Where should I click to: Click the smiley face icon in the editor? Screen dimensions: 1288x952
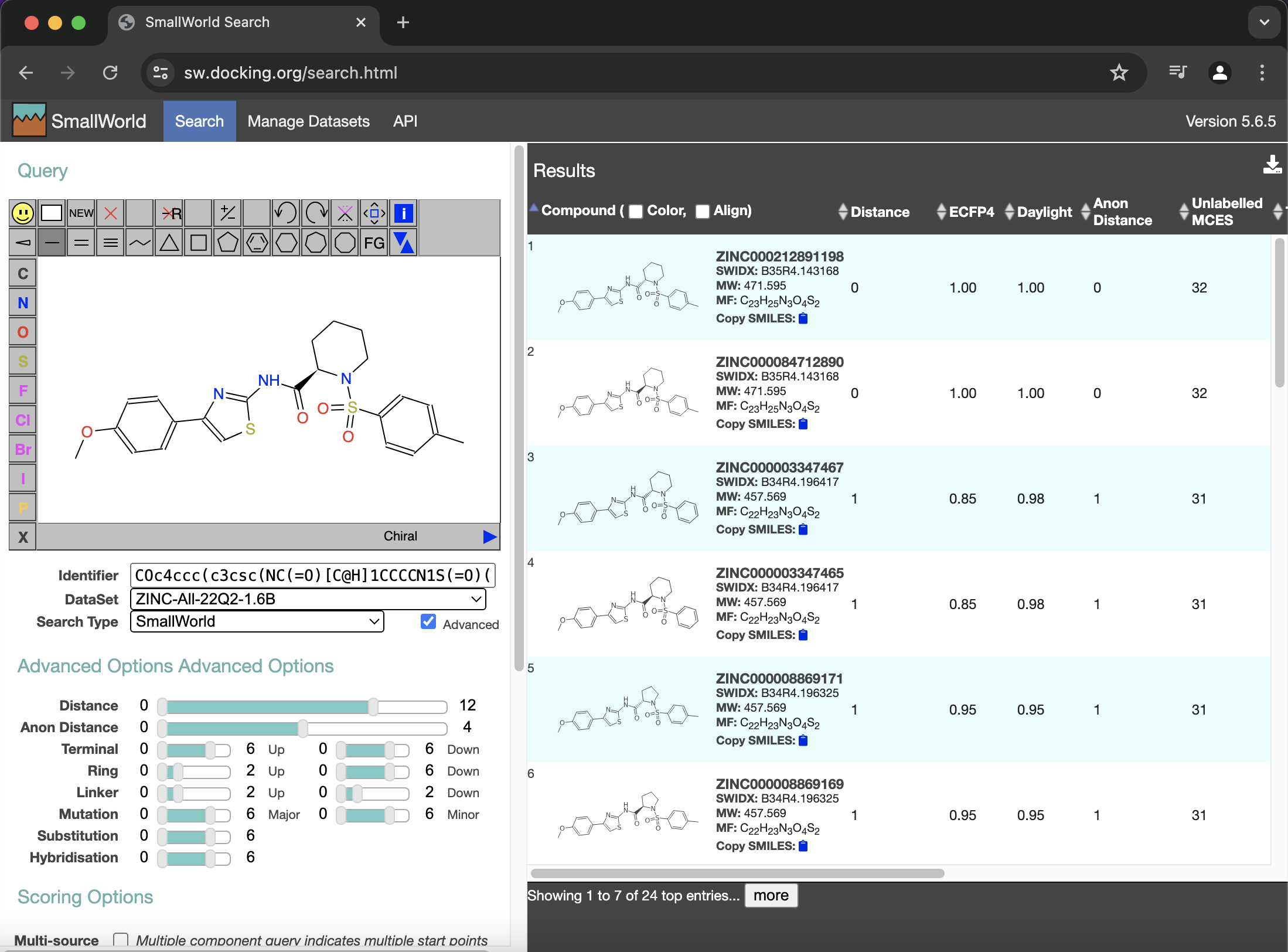[23, 213]
